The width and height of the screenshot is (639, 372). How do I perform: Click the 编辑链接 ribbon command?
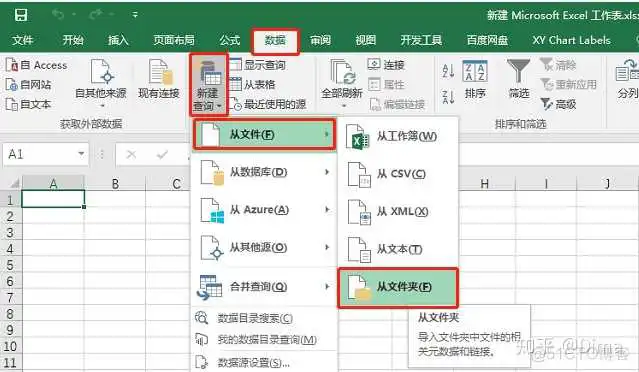pyautogui.click(x=397, y=104)
